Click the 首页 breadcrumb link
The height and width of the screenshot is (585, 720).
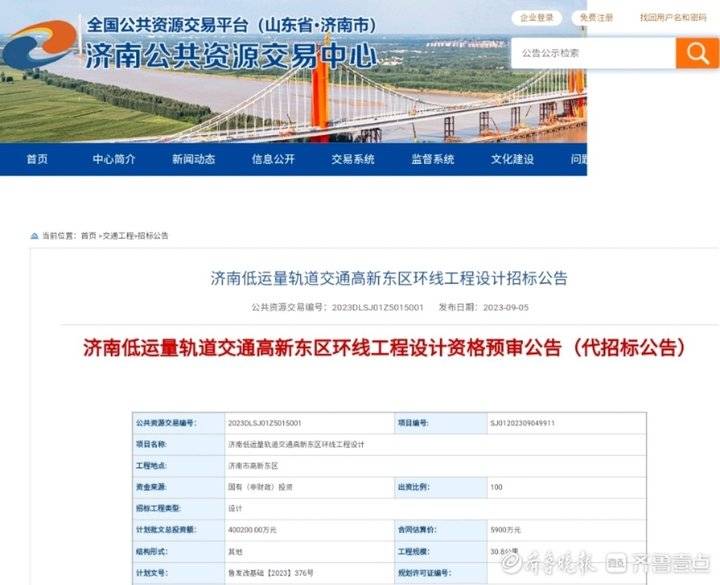89,236
